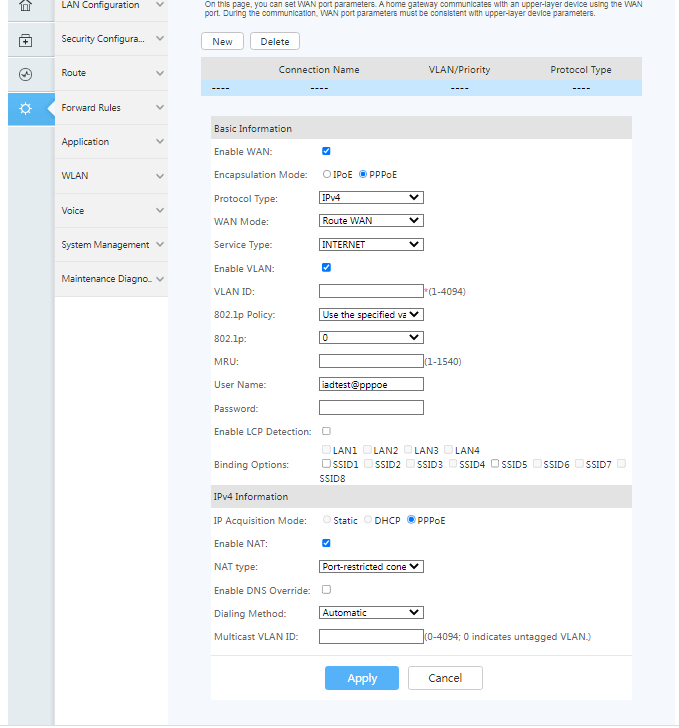Expand the Dialing Method dropdown
This screenshot has width=679, height=728.
(x=371, y=613)
